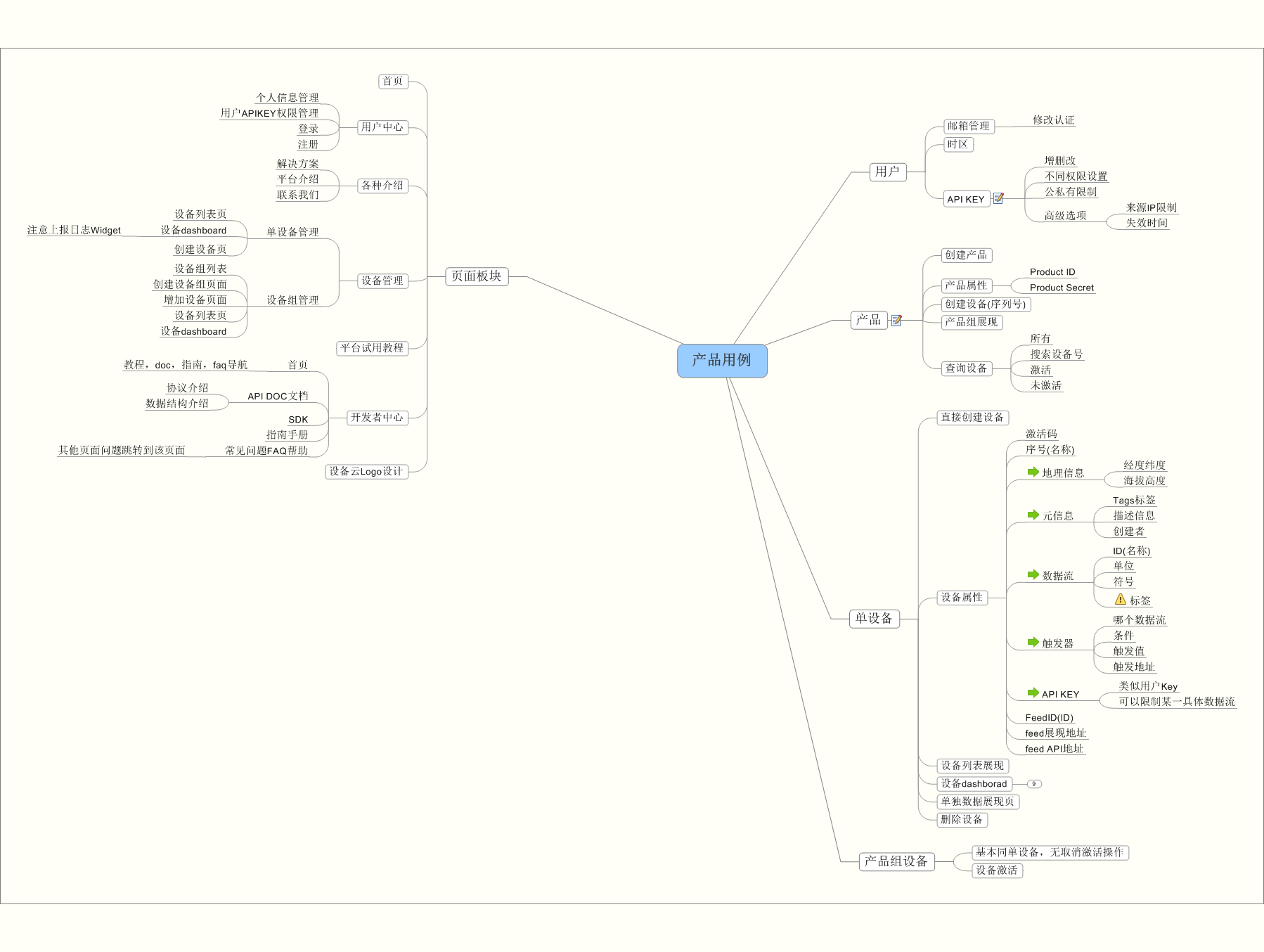Click the 各种介绍 node
This screenshot has width=1264, height=952.
click(x=382, y=186)
